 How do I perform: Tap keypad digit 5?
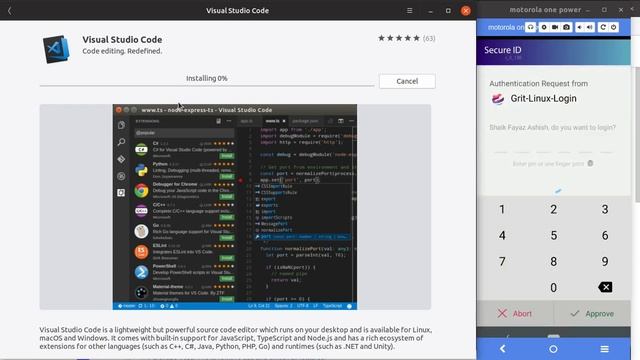coord(553,236)
